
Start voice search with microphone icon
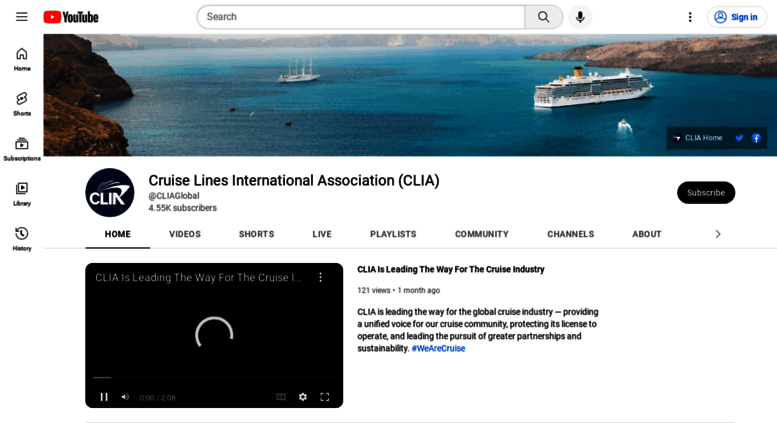point(580,17)
